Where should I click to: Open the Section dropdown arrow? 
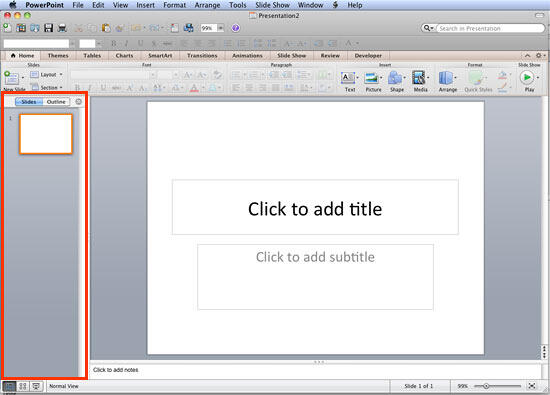coord(61,87)
